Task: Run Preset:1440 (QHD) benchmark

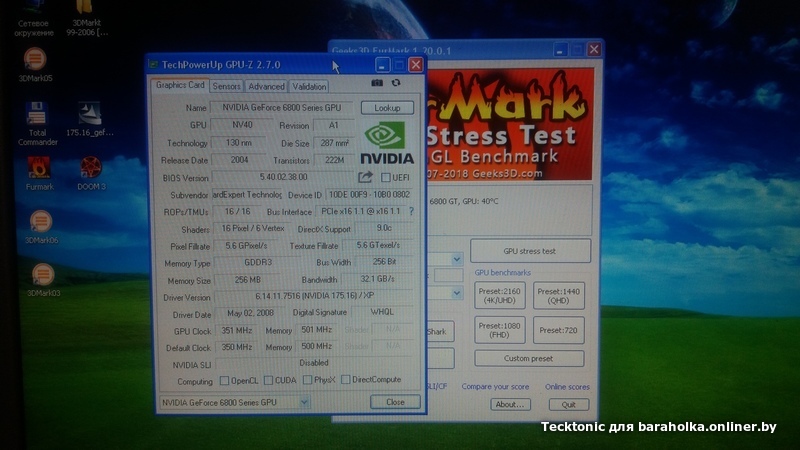Action: pyautogui.click(x=559, y=296)
